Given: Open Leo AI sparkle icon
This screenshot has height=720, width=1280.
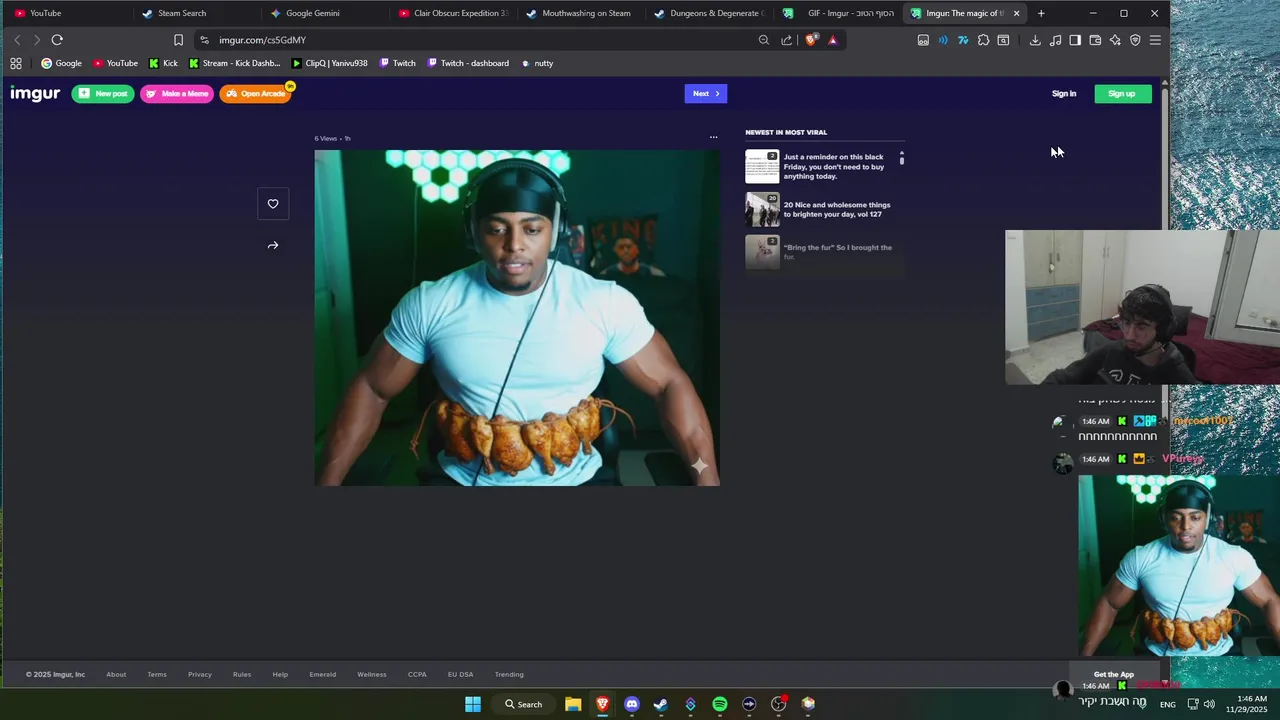Looking at the screenshot, I should pos(1115,40).
